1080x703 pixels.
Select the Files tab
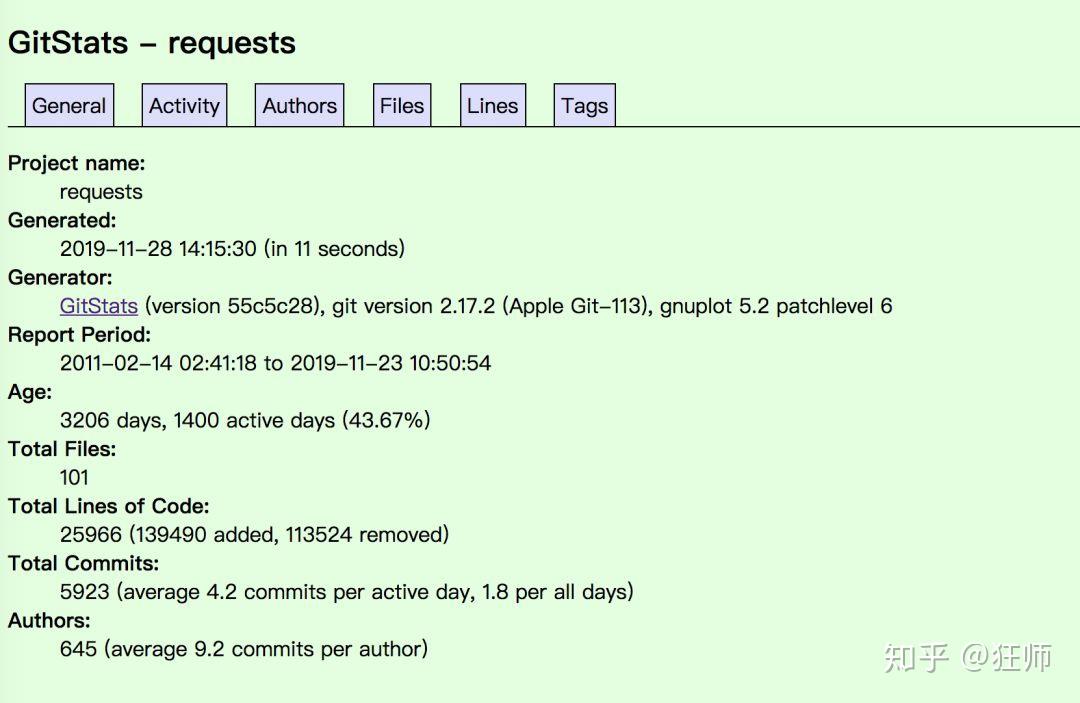tap(401, 105)
